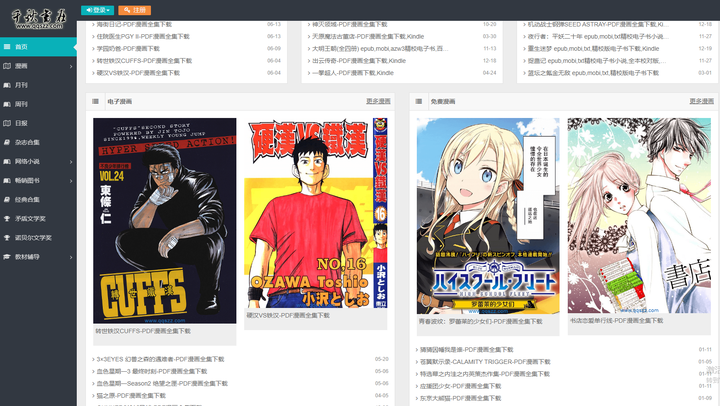Click the 月刊 book icon in sidebar
Screen dimensions: 720x406
tap(7, 85)
